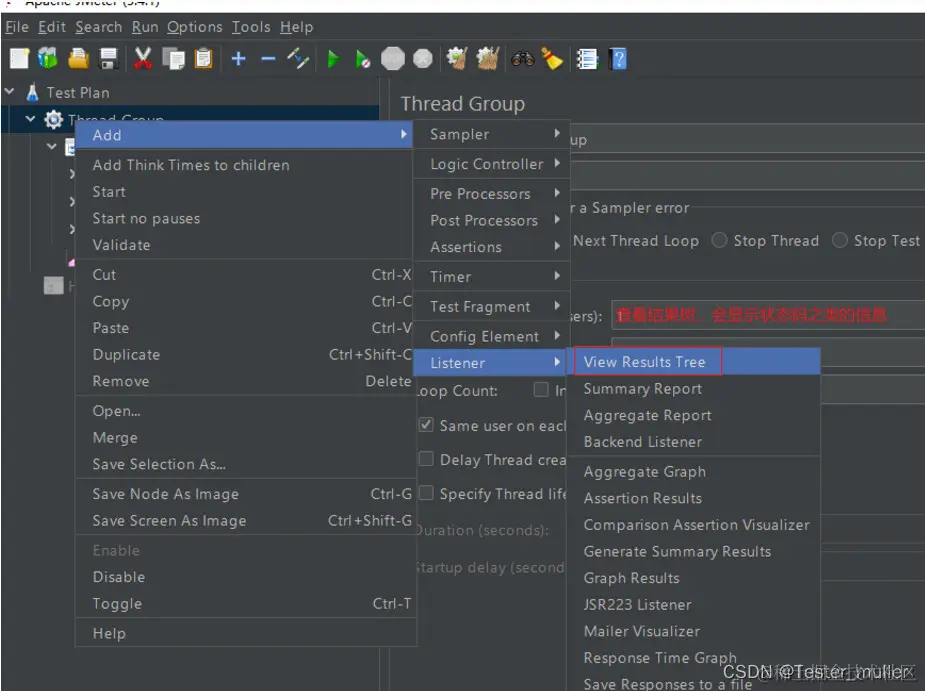The width and height of the screenshot is (925, 691).
Task: Click the Number of Threads input field
Action: click(x=767, y=315)
